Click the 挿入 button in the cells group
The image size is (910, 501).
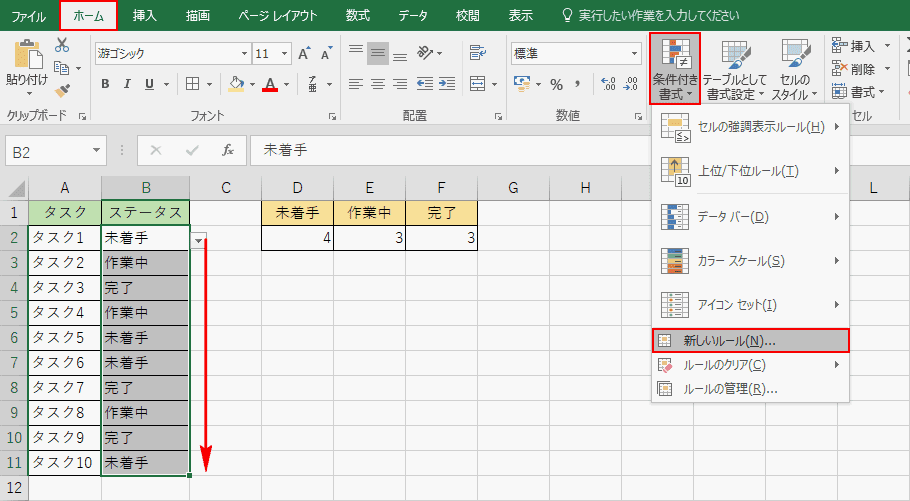click(x=861, y=46)
